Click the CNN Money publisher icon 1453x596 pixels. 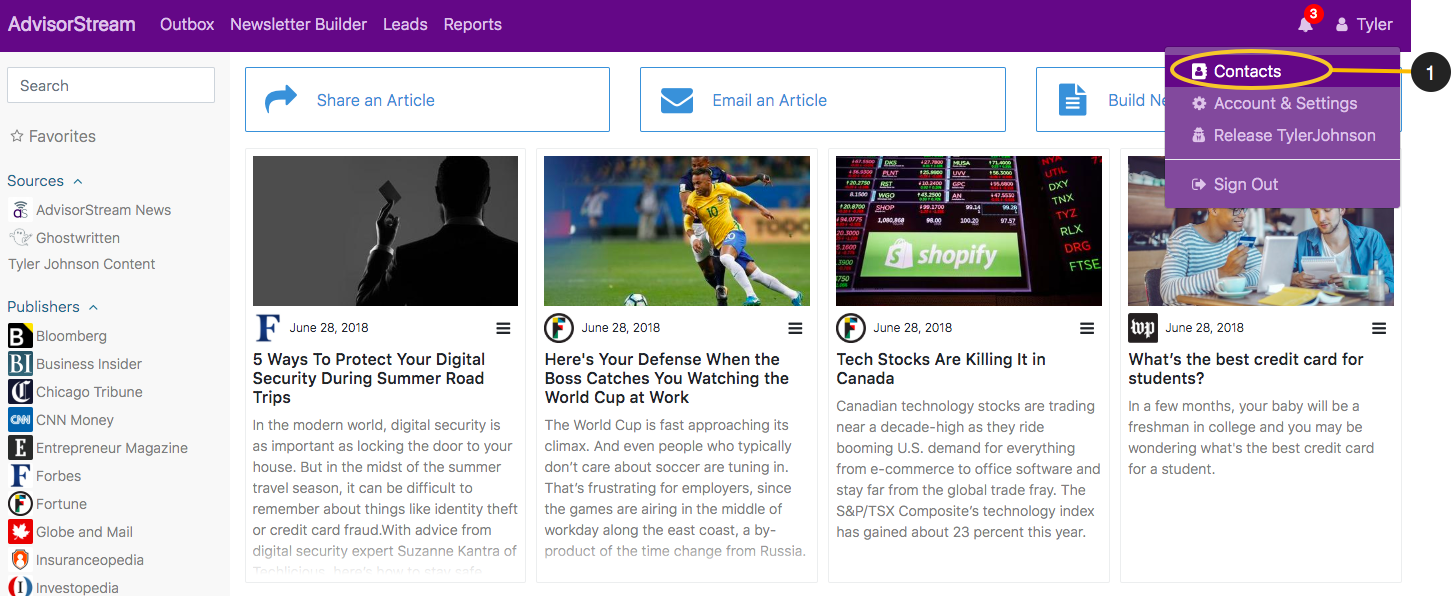[x=20, y=419]
